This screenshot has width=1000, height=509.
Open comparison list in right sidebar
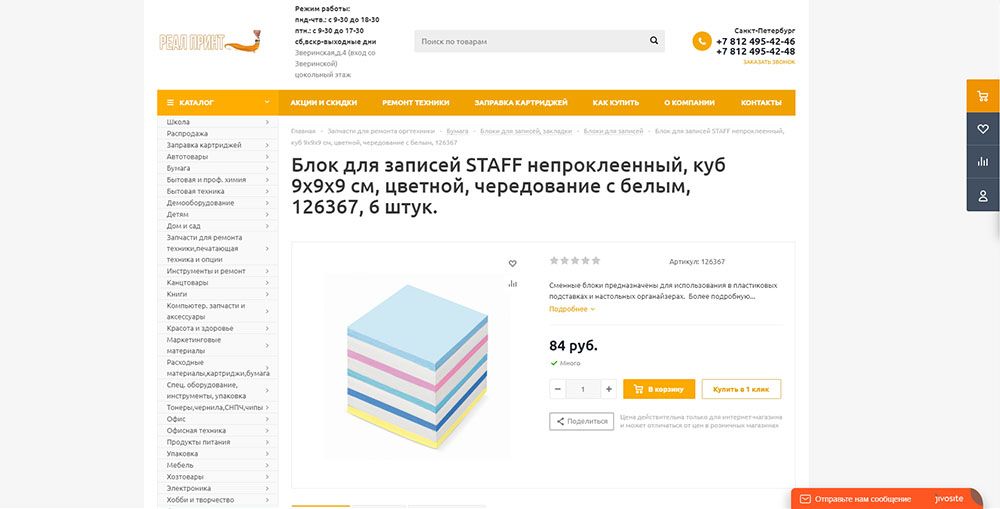click(982, 162)
